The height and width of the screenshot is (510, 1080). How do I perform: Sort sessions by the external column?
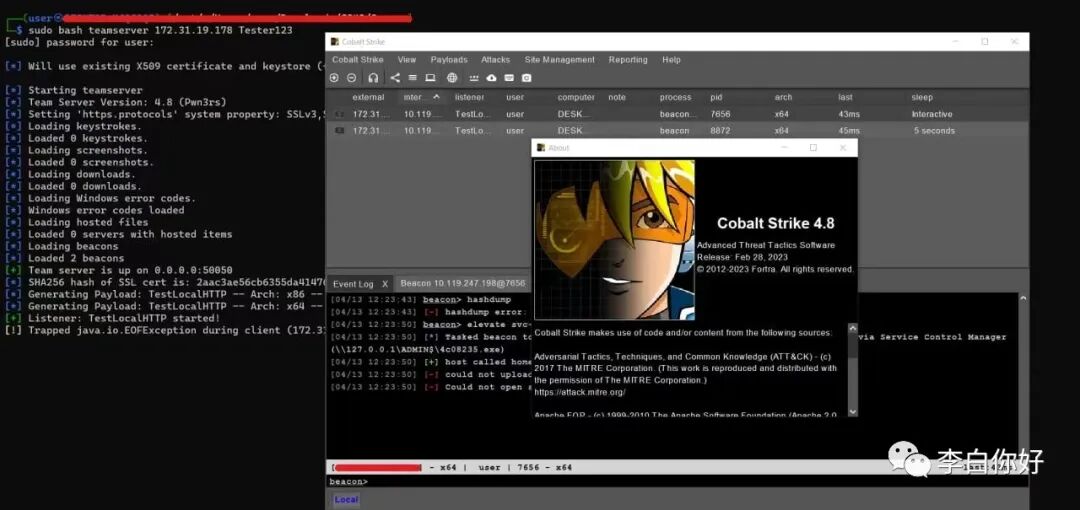tap(368, 97)
